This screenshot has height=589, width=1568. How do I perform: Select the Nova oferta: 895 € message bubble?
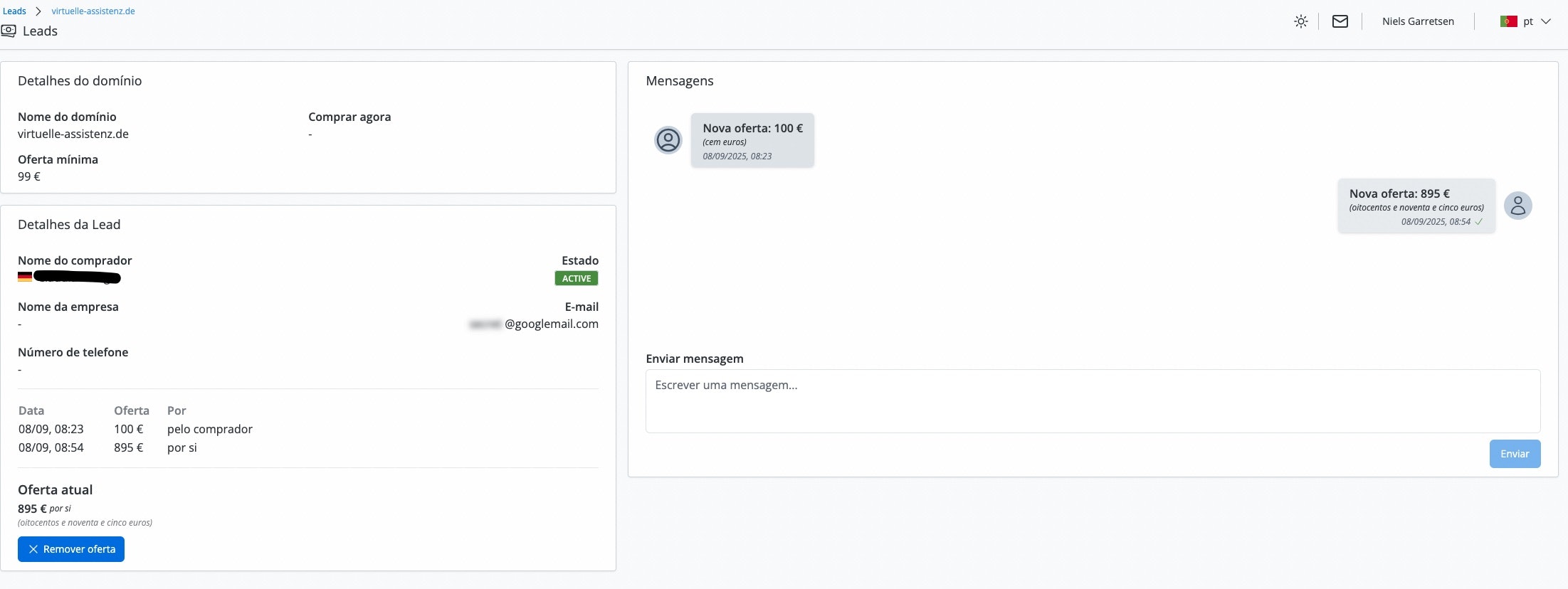pos(1416,206)
